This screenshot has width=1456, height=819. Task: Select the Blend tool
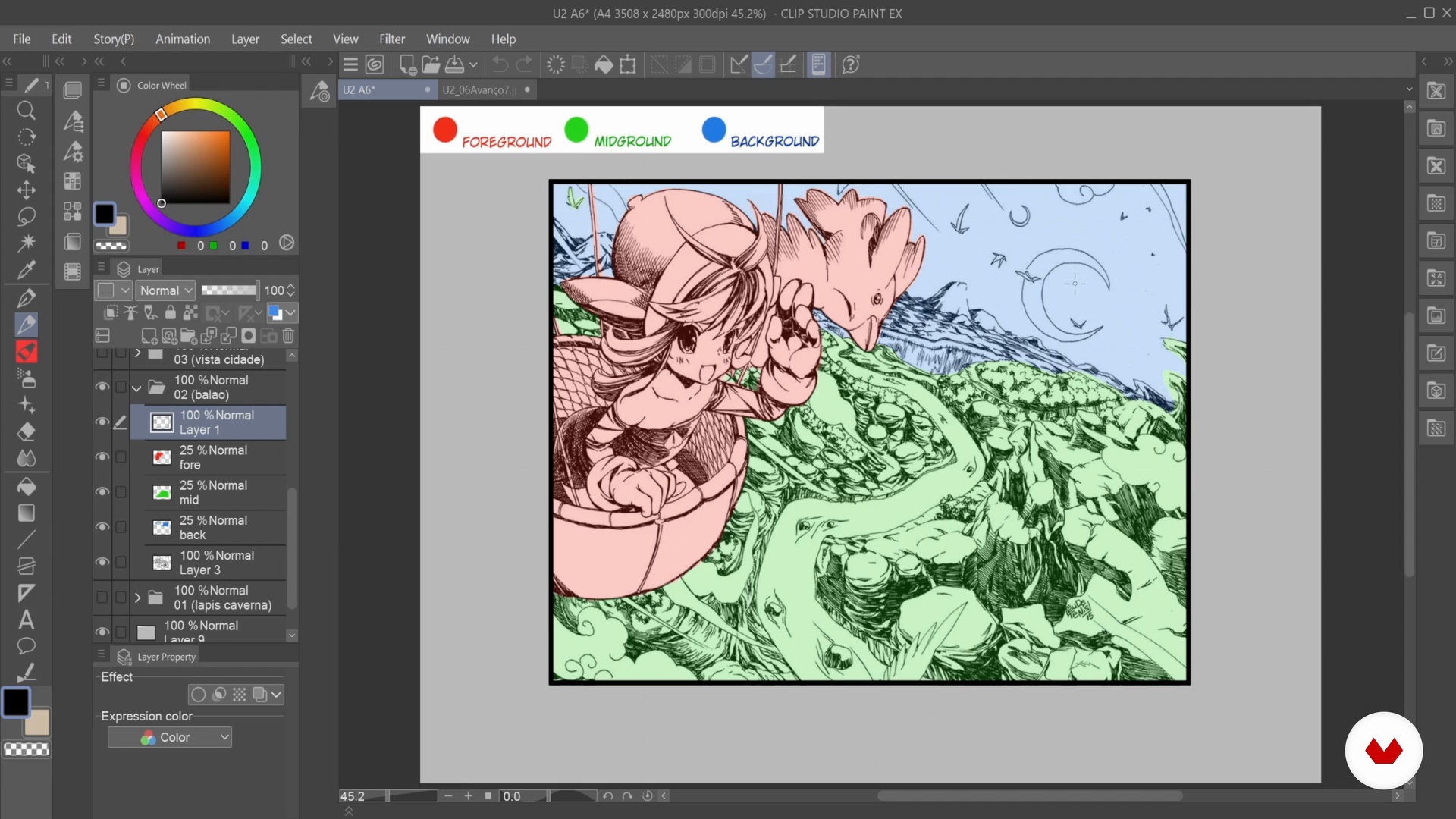point(26,458)
